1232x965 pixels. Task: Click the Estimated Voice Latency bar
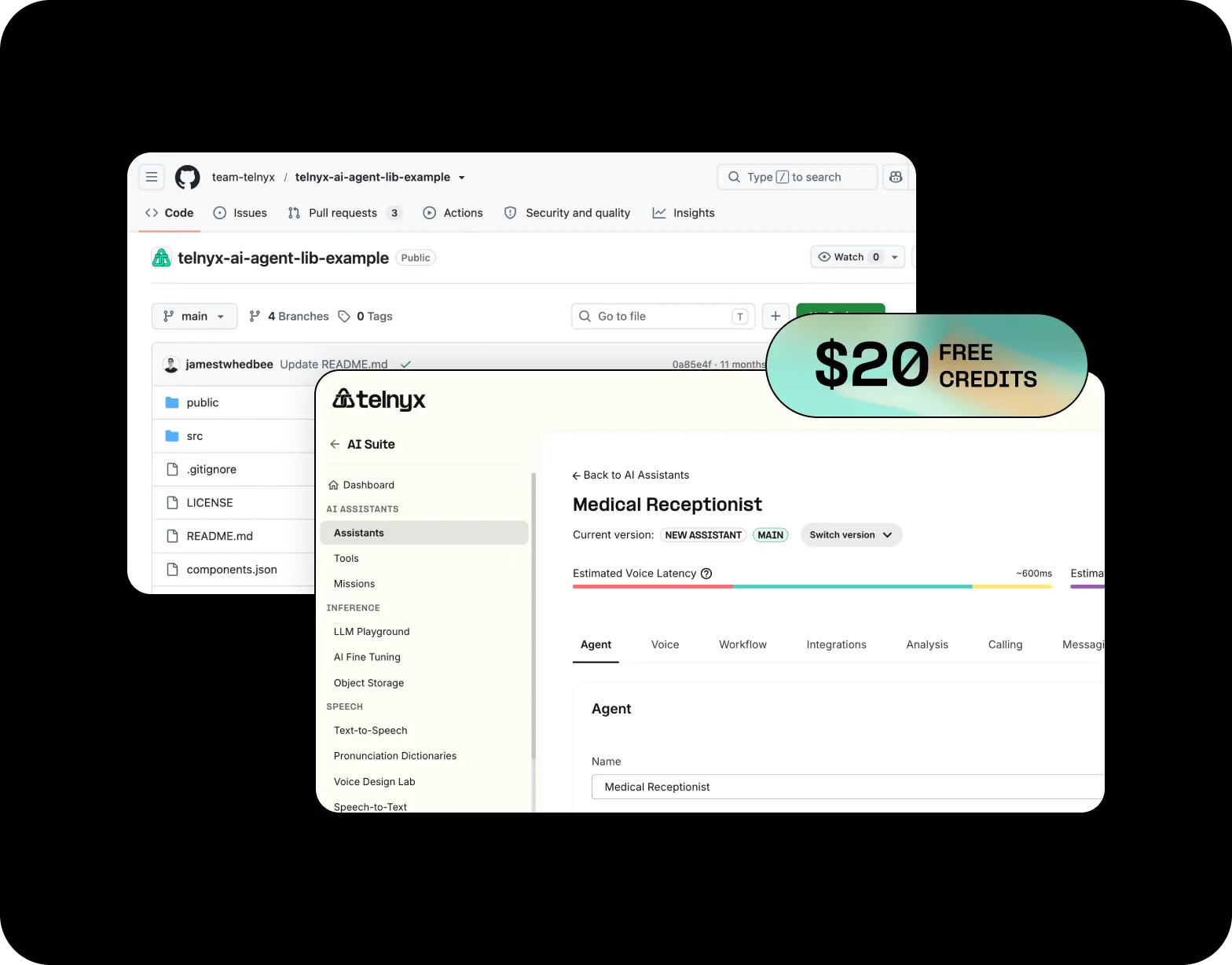(812, 586)
